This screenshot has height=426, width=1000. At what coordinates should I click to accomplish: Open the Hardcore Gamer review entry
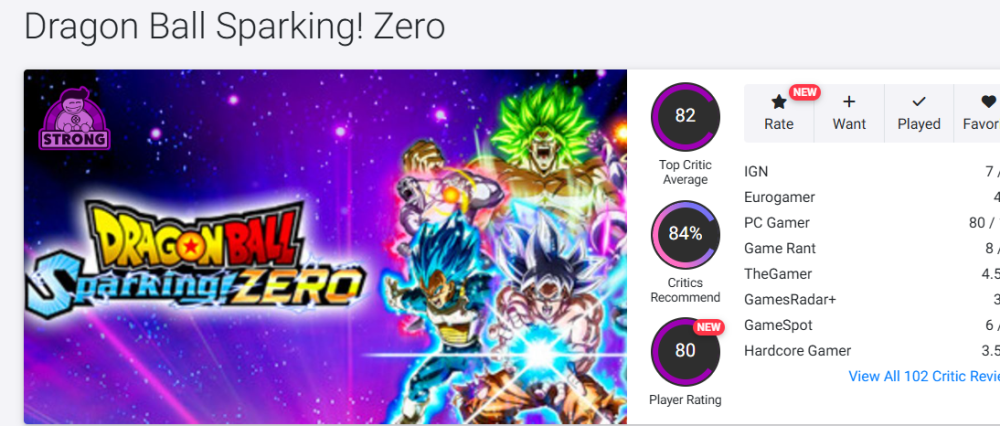798,351
